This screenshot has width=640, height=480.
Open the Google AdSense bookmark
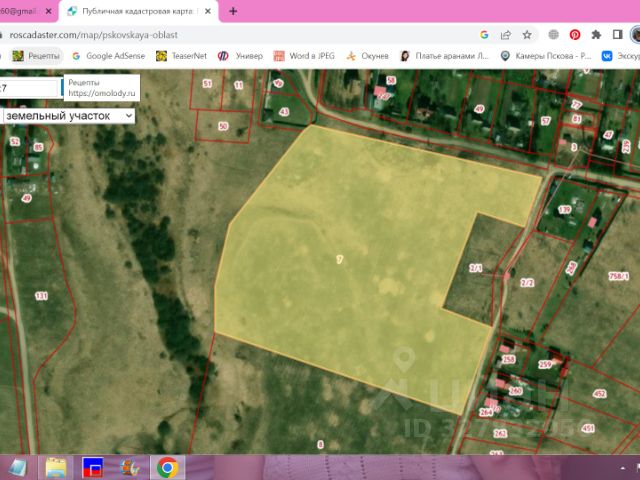pyautogui.click(x=109, y=56)
